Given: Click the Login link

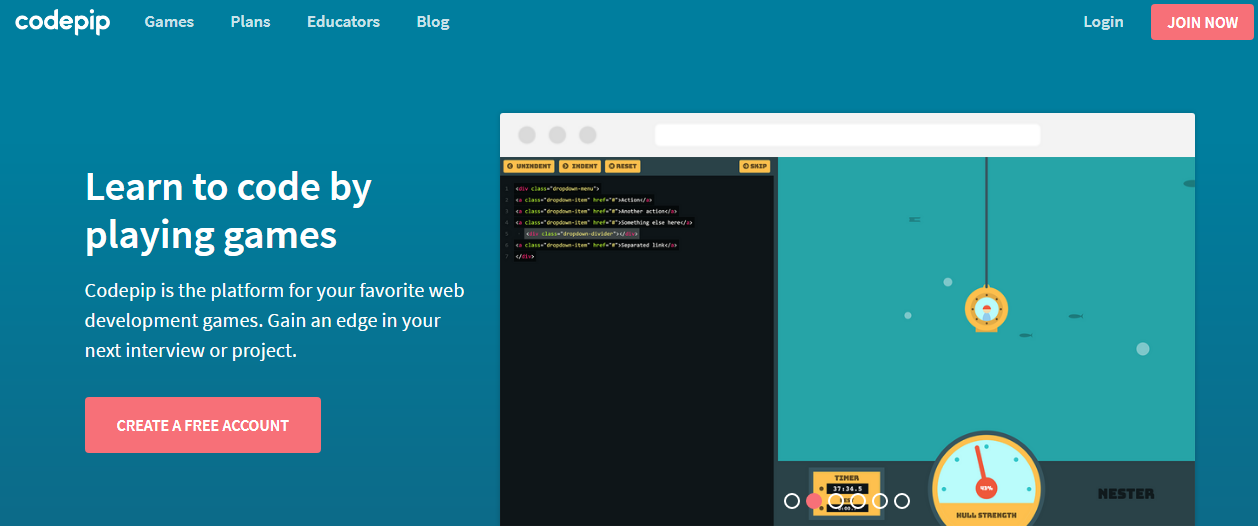Looking at the screenshot, I should point(1103,22).
